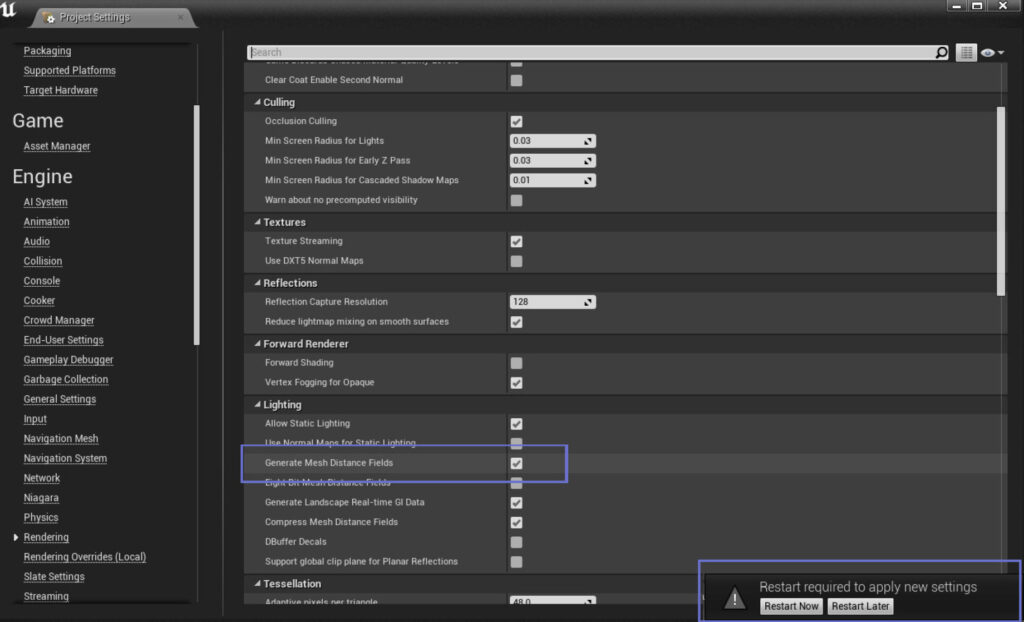This screenshot has height=622, width=1024.
Task: Open Supported Platforms settings
Action: pos(70,71)
